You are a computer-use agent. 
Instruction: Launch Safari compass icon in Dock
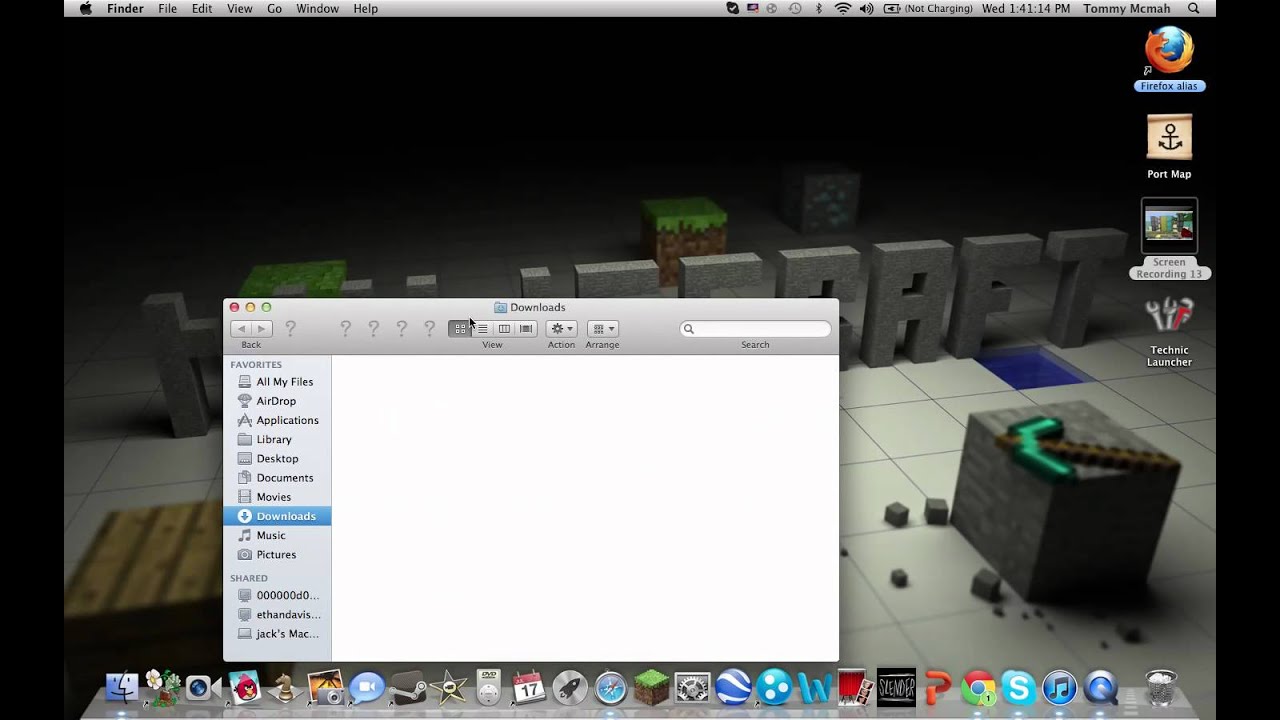pyautogui.click(x=610, y=688)
